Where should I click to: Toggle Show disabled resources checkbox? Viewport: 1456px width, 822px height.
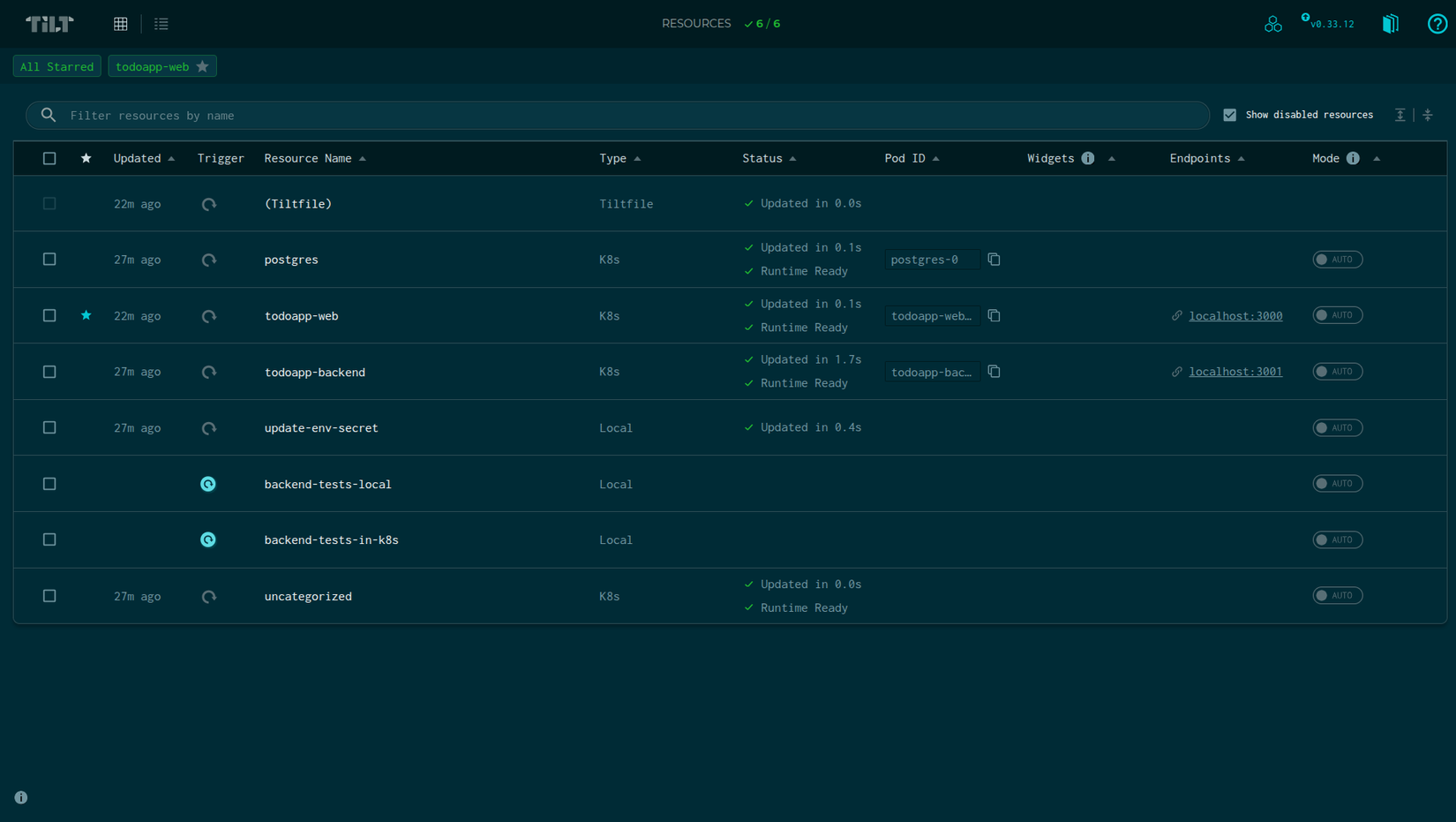coord(1230,115)
